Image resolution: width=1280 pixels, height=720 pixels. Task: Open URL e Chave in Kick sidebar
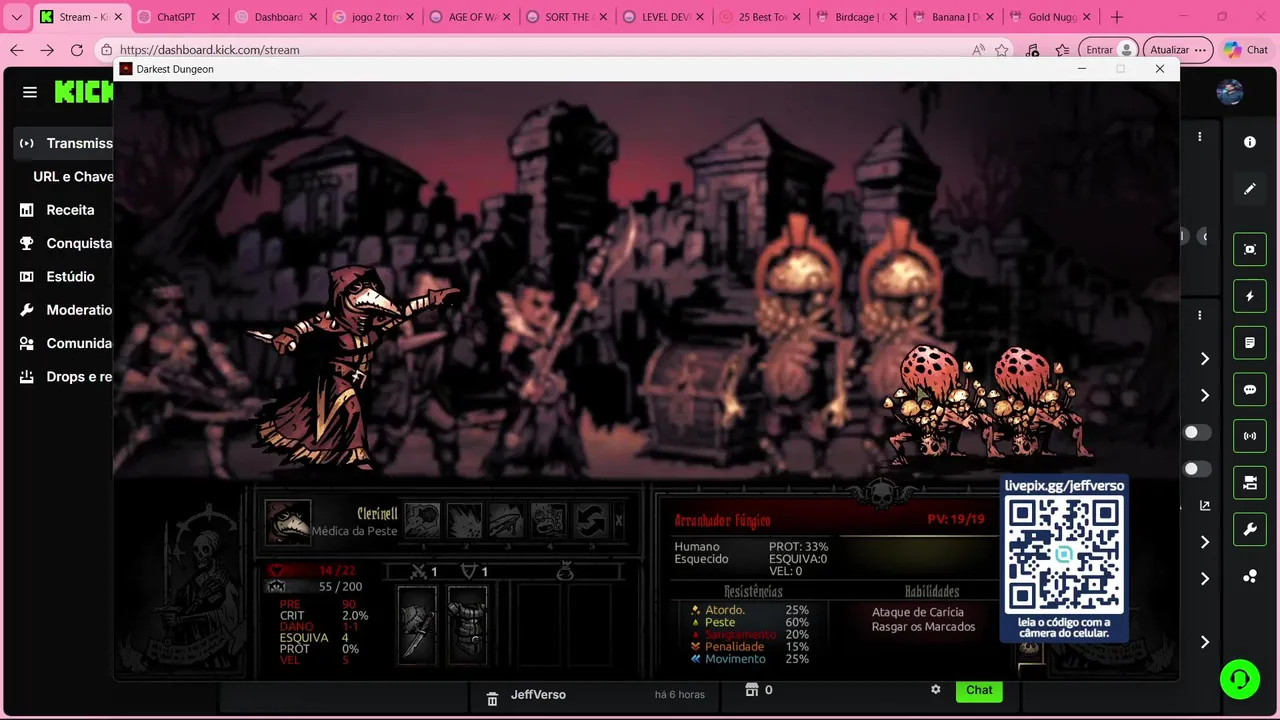[73, 176]
